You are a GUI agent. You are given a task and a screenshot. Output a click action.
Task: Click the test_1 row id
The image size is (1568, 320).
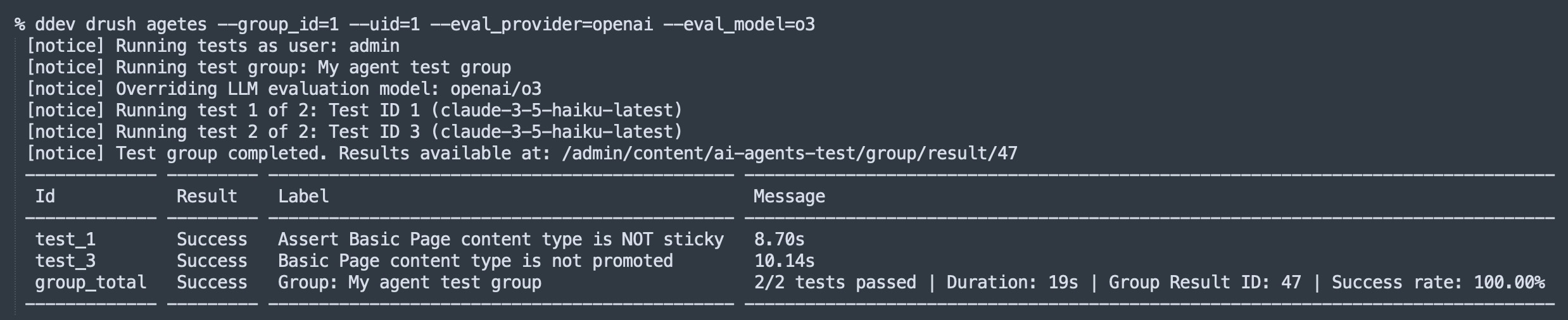(65, 240)
